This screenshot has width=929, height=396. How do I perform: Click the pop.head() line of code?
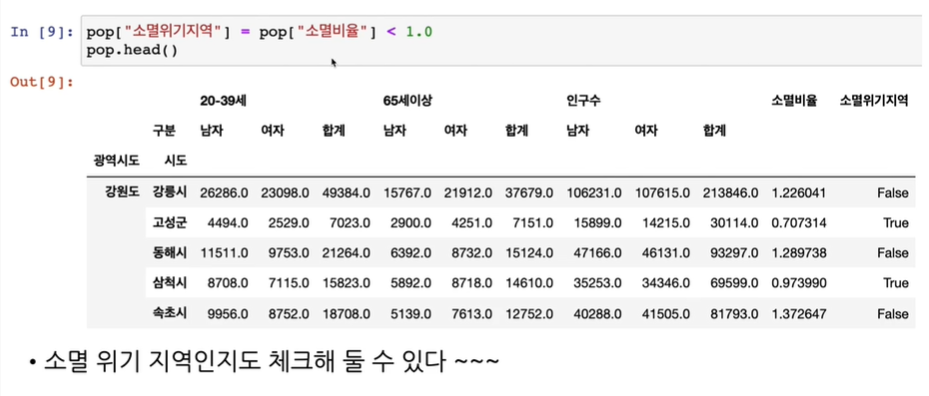[x=132, y=50]
